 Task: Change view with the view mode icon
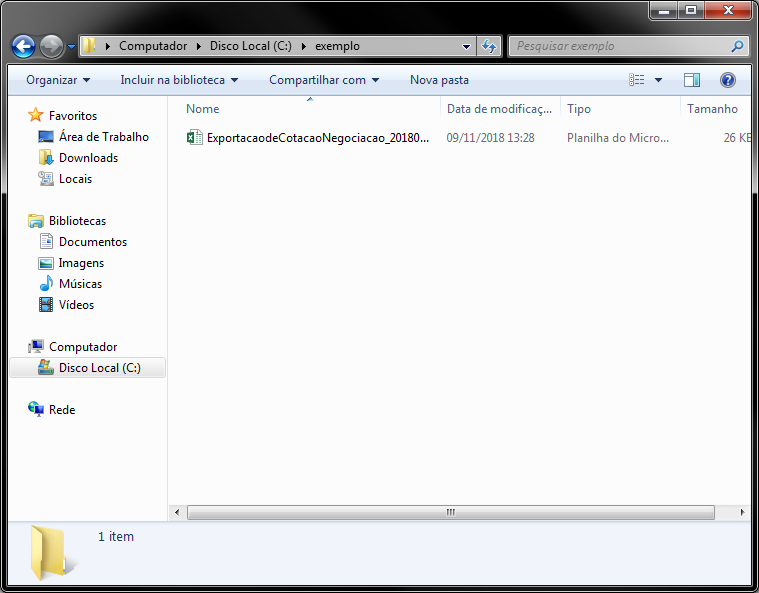click(x=637, y=80)
